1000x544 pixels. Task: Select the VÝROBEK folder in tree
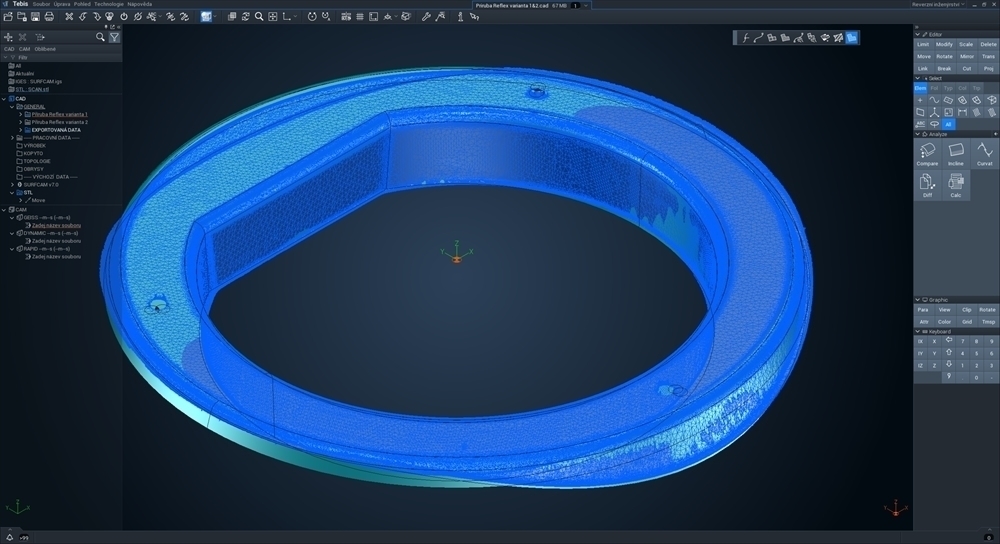click(34, 145)
